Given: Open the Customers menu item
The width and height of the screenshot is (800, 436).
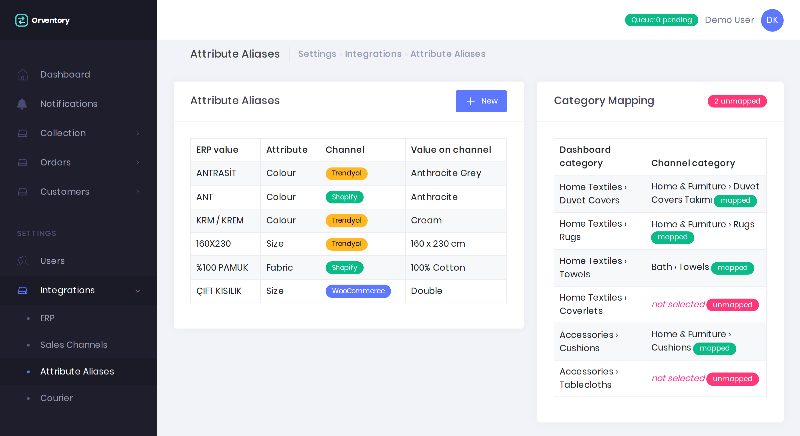Looking at the screenshot, I should [x=65, y=192].
